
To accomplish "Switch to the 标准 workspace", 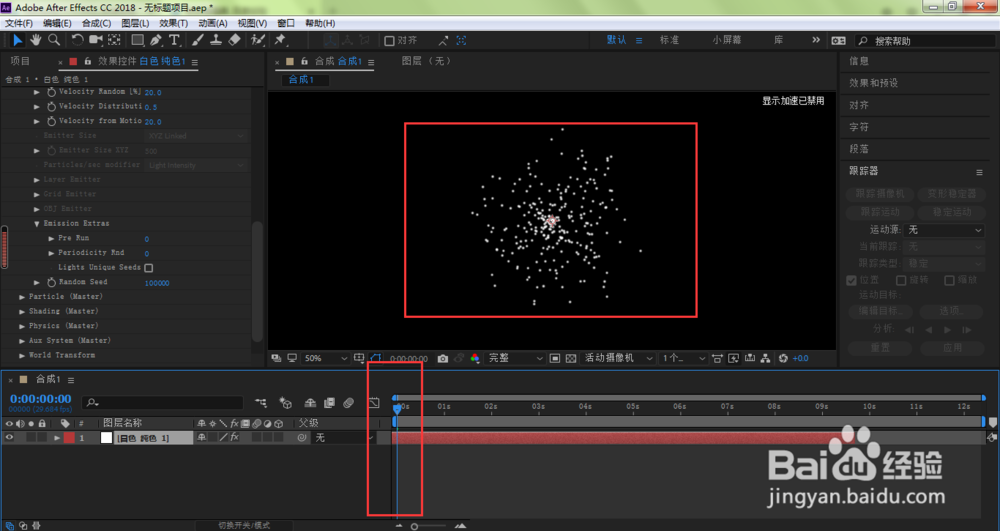I will pos(669,40).
